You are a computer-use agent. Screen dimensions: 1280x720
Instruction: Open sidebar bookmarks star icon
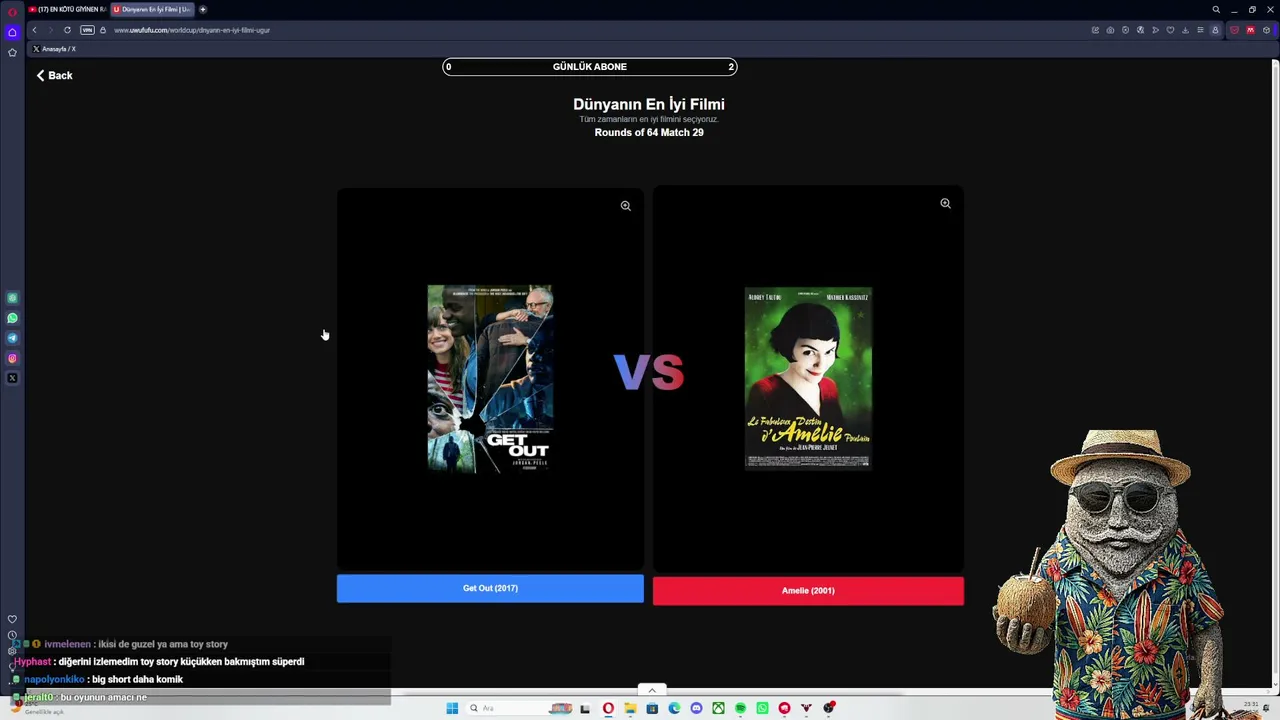pyautogui.click(x=12, y=52)
